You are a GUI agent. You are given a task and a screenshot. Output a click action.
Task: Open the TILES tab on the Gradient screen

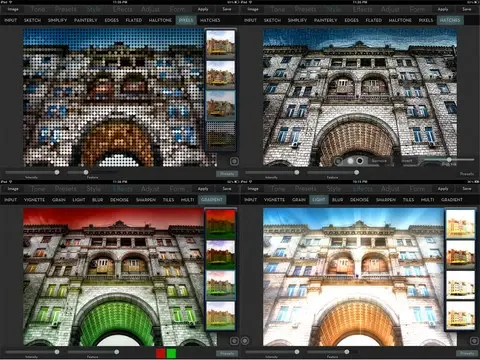(168, 200)
